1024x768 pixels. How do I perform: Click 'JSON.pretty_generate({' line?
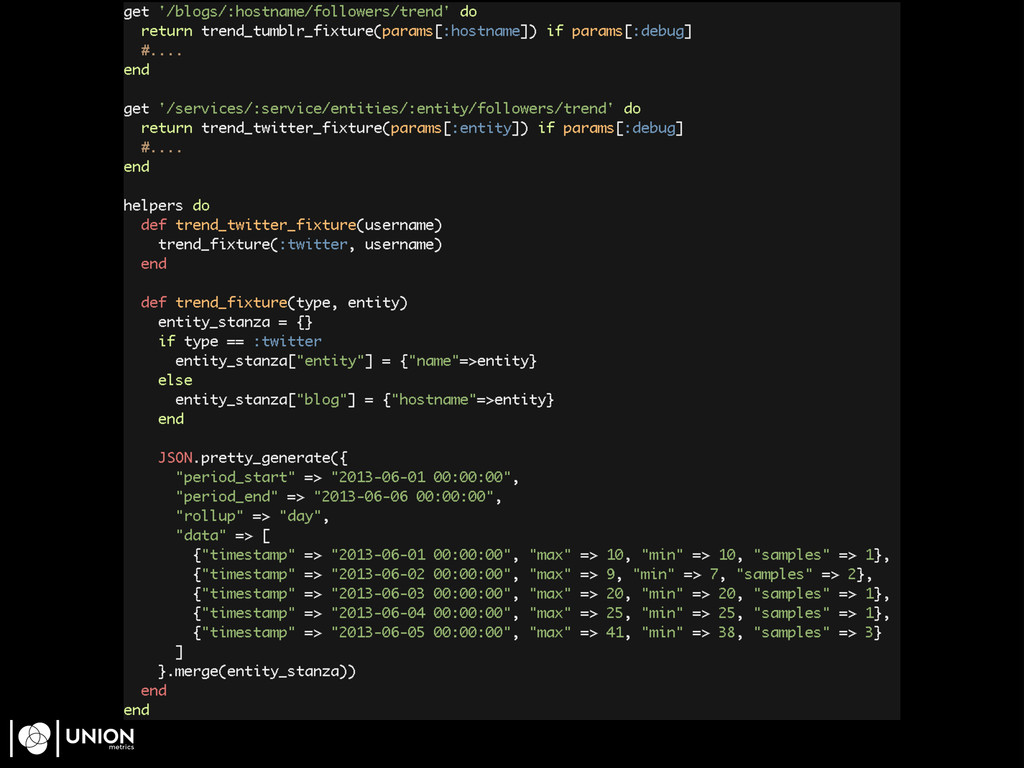click(253, 458)
